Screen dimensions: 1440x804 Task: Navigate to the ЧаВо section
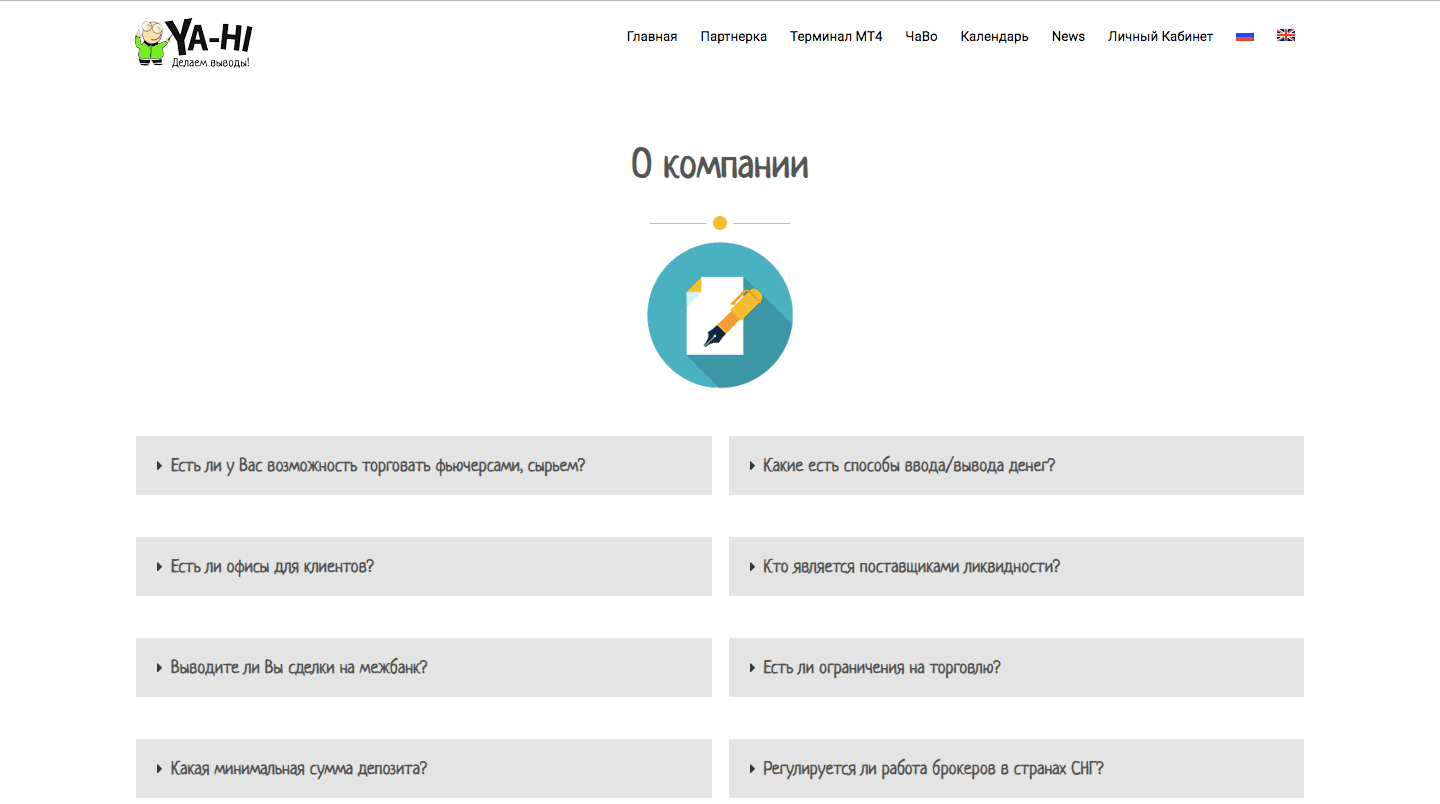coord(921,36)
